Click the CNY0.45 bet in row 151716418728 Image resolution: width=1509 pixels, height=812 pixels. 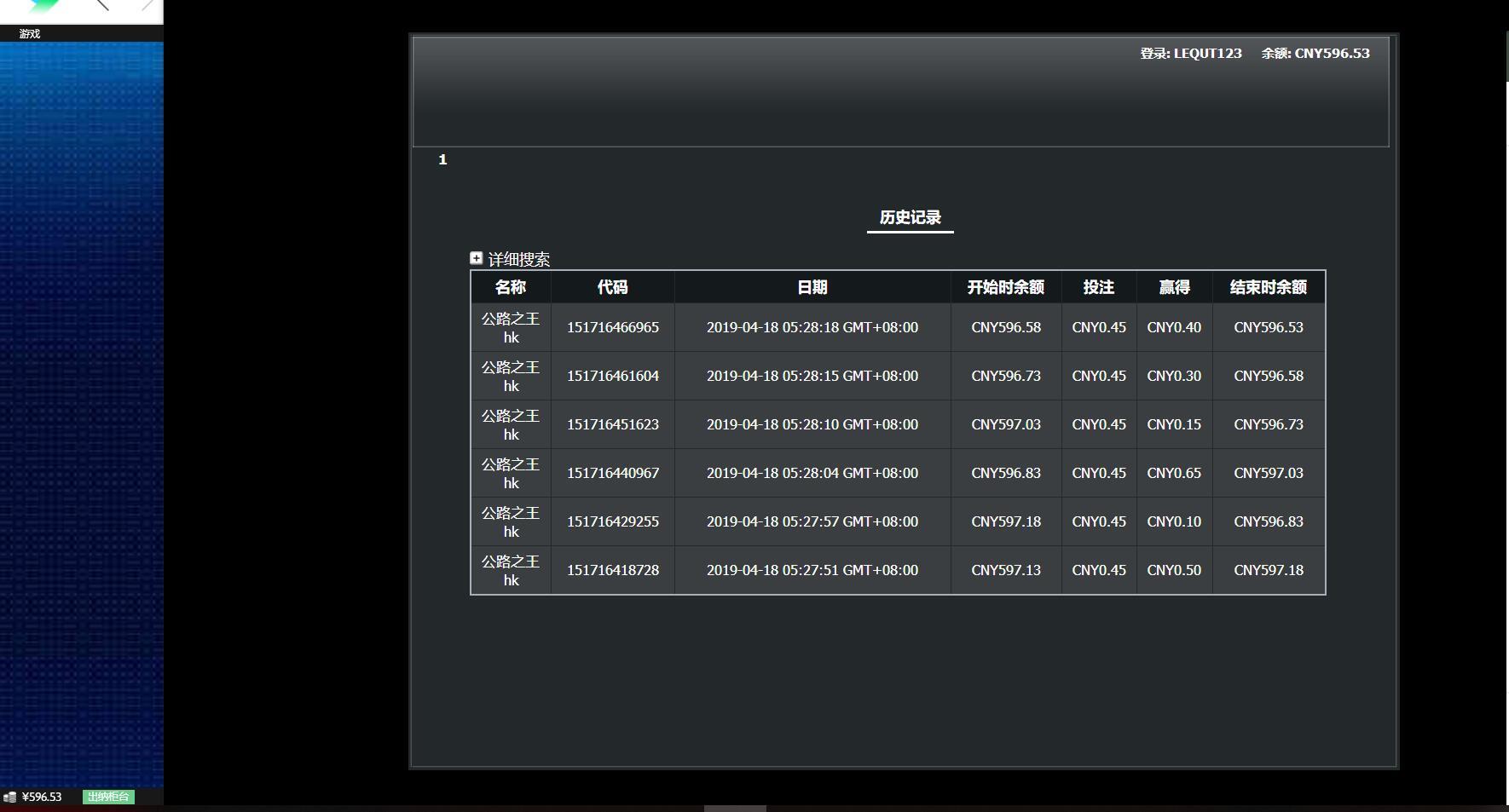(1099, 570)
